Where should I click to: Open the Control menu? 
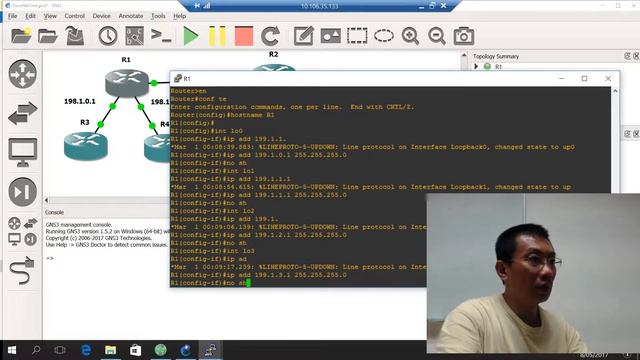[x=74, y=16]
